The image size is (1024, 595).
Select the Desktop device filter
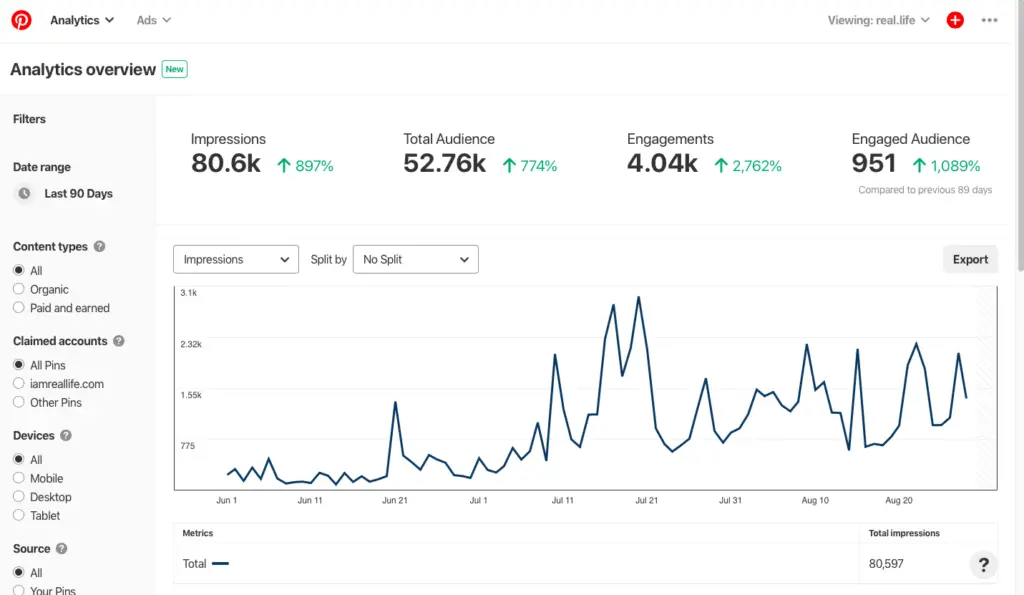click(18, 496)
